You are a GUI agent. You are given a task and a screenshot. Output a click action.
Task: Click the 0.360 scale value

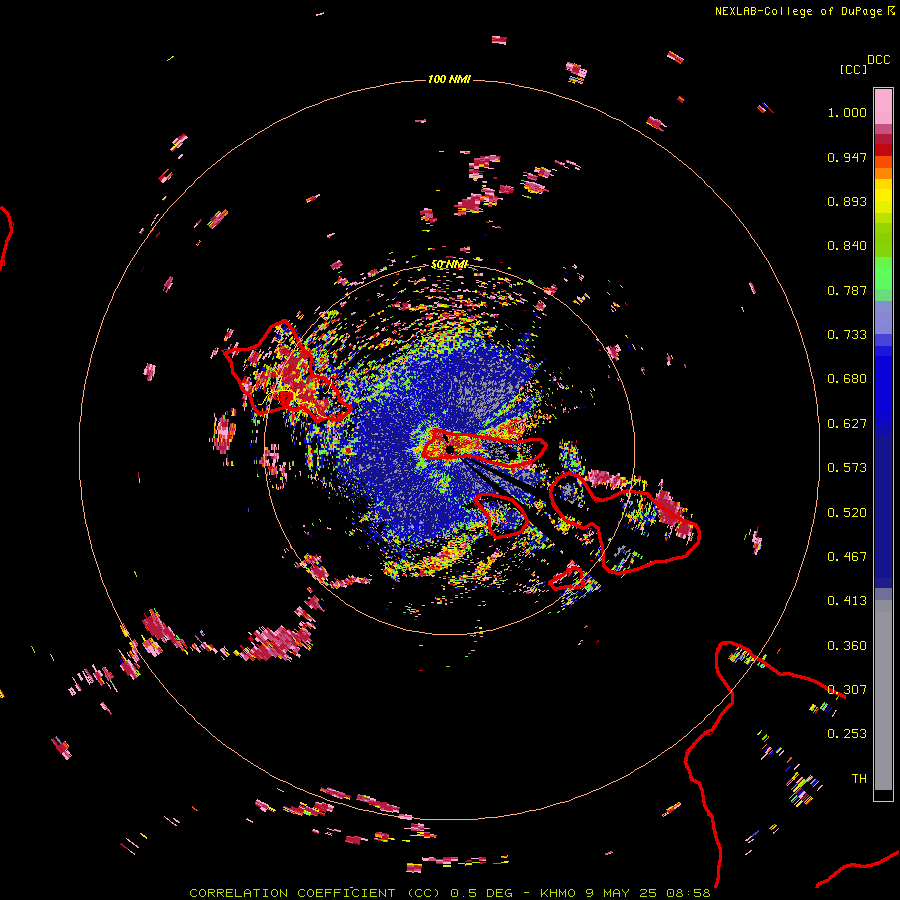(x=847, y=646)
